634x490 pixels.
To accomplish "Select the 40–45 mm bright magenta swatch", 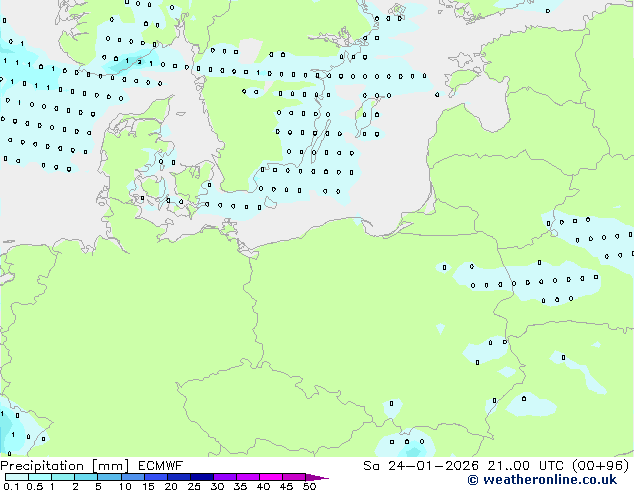I will coord(271,477).
